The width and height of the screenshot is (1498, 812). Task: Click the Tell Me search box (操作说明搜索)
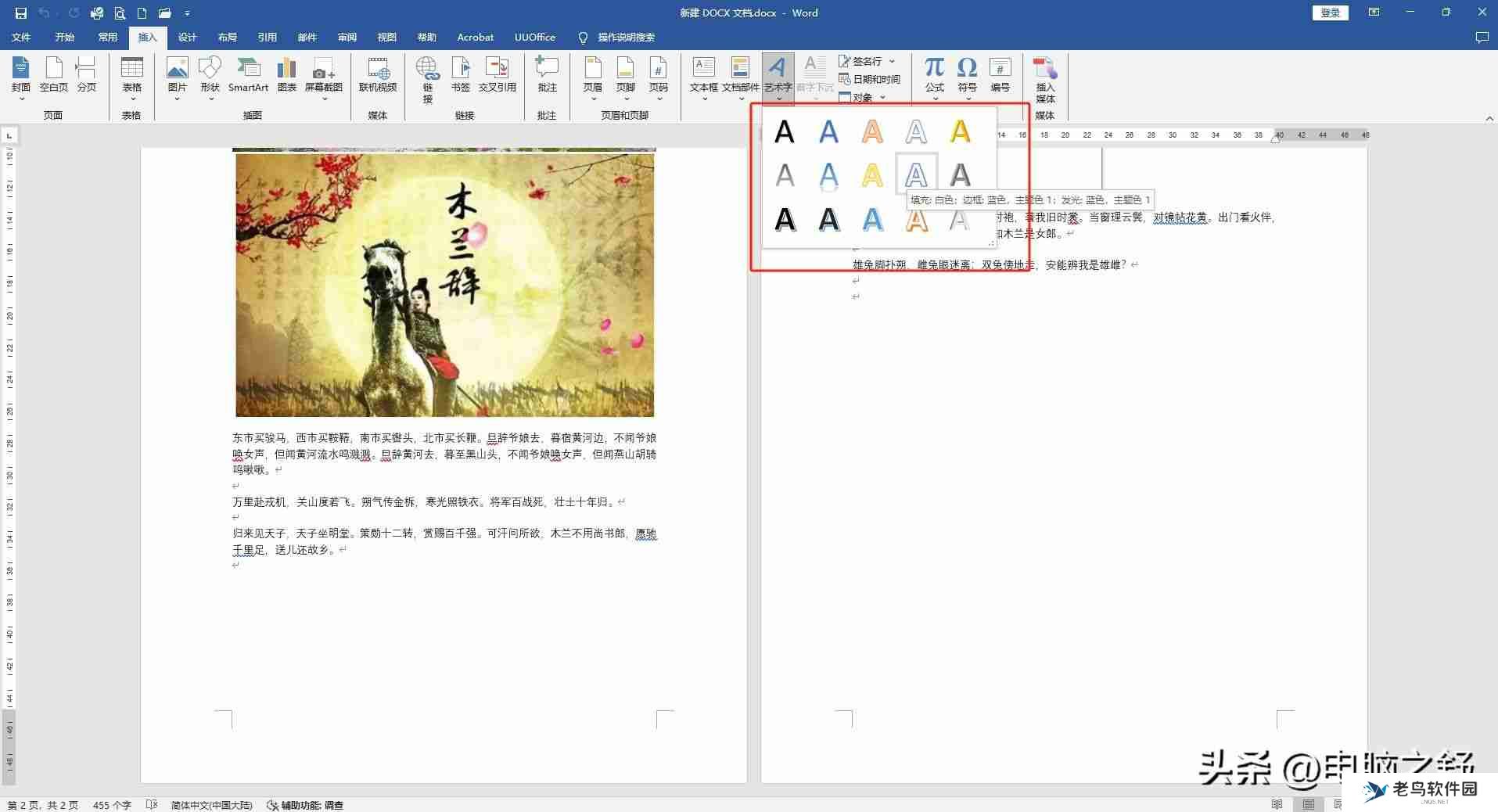pyautogui.click(x=617, y=37)
